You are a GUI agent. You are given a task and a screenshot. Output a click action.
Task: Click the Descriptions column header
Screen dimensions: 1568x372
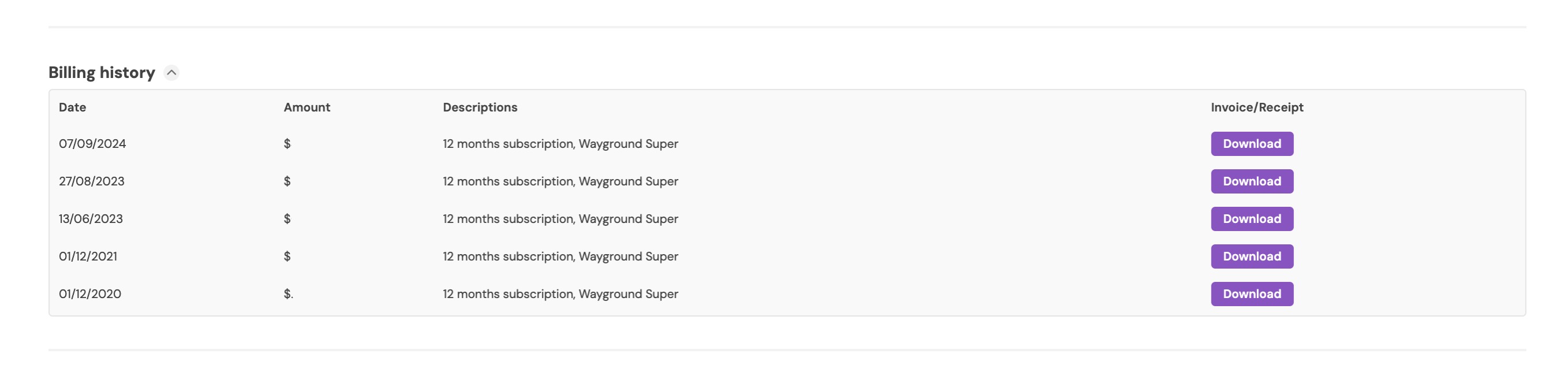480,107
